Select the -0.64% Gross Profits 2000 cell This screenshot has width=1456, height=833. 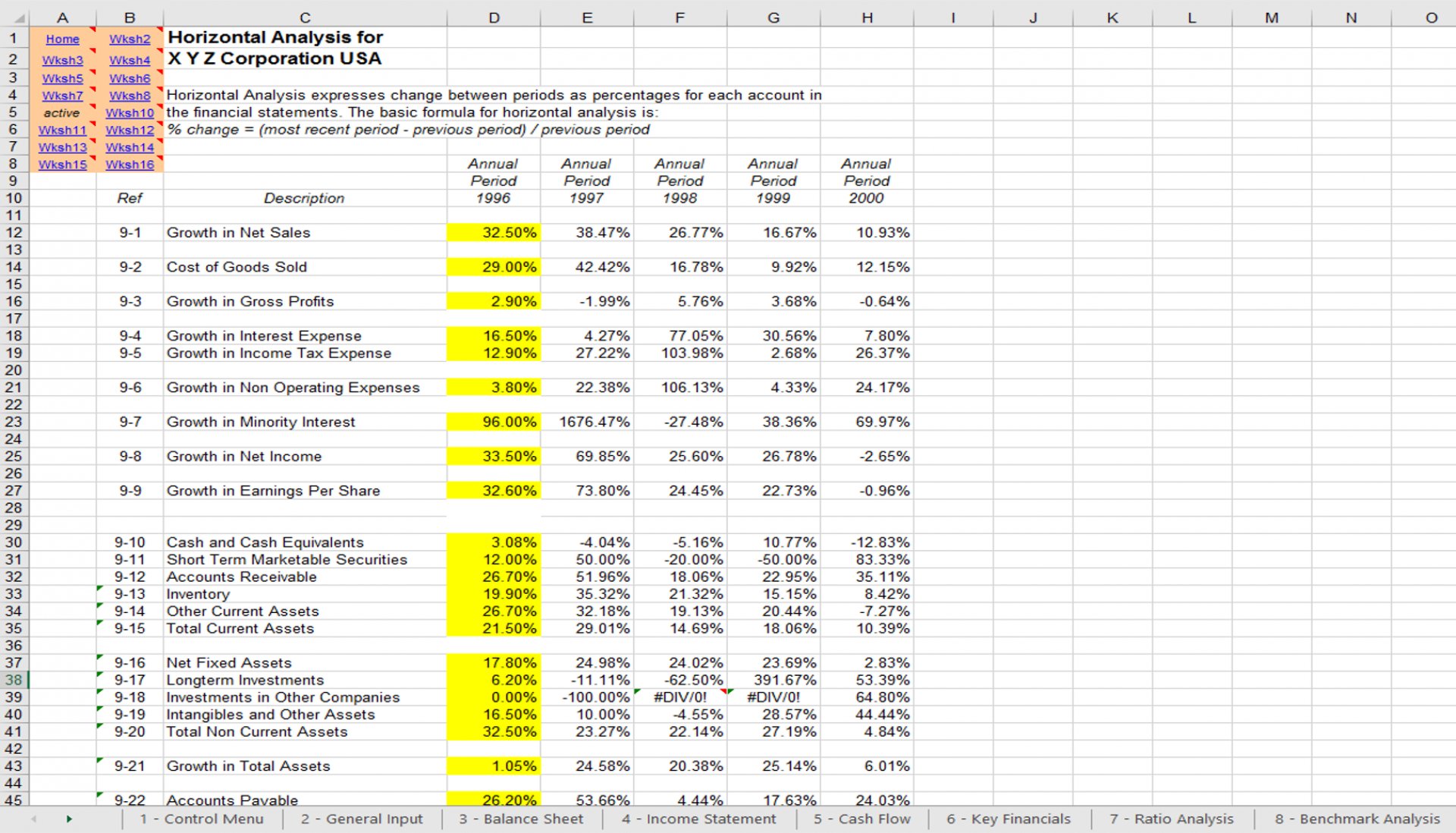[867, 301]
